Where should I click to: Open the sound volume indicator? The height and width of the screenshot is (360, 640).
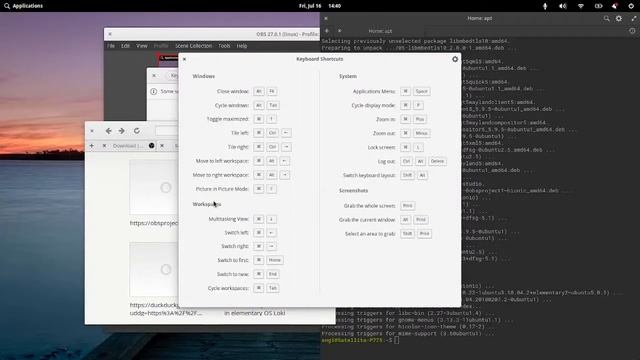point(562,6)
